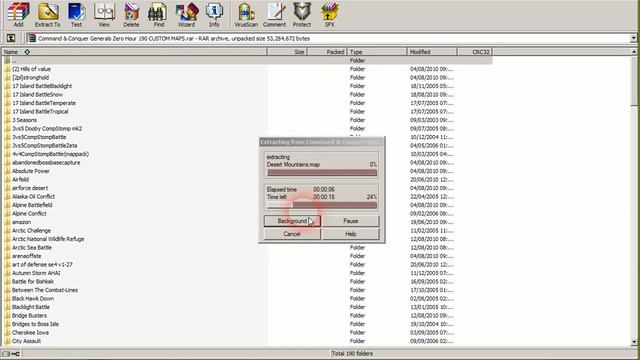640x360 pixels.
Task: Select folder 'amazon'
Action: [21, 222]
